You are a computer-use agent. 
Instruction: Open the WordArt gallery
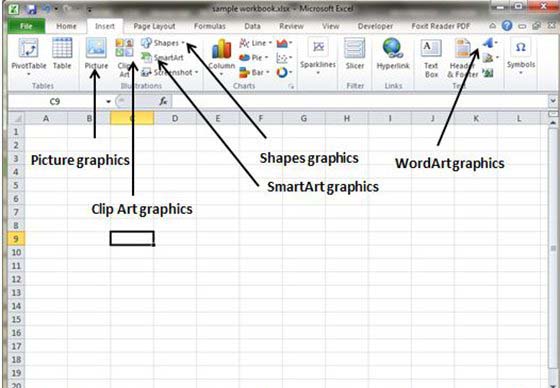(490, 43)
